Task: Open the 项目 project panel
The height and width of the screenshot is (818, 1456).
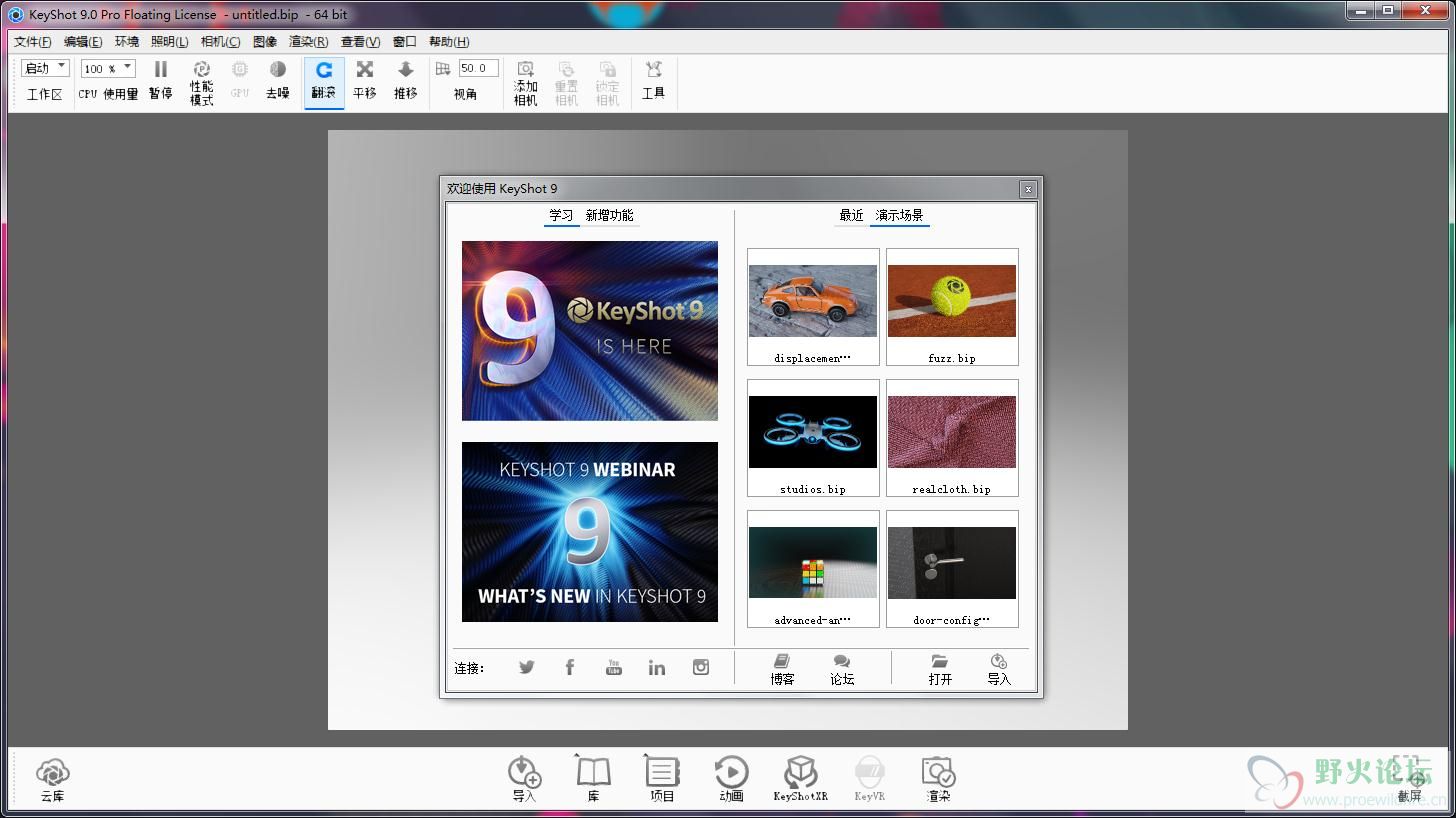Action: 662,780
